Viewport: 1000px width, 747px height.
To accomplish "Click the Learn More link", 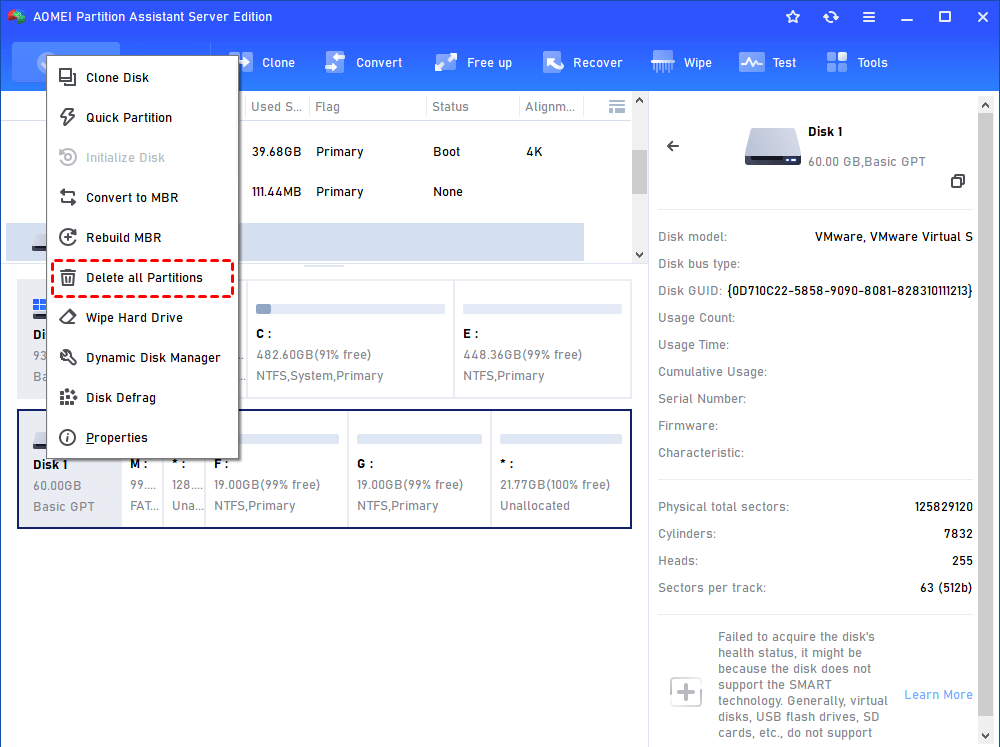I will [x=938, y=694].
